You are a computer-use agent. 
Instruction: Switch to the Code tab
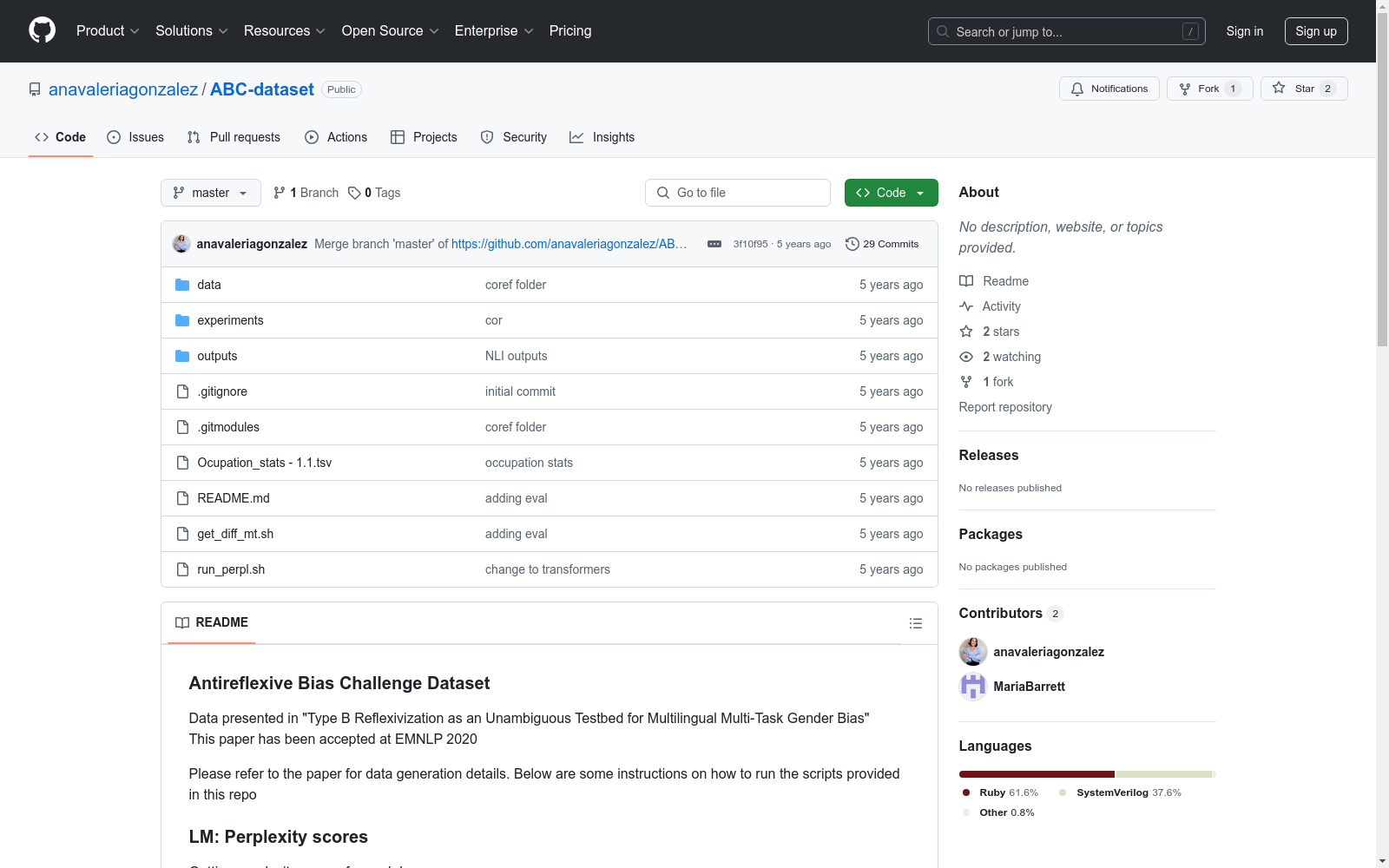pos(61,137)
